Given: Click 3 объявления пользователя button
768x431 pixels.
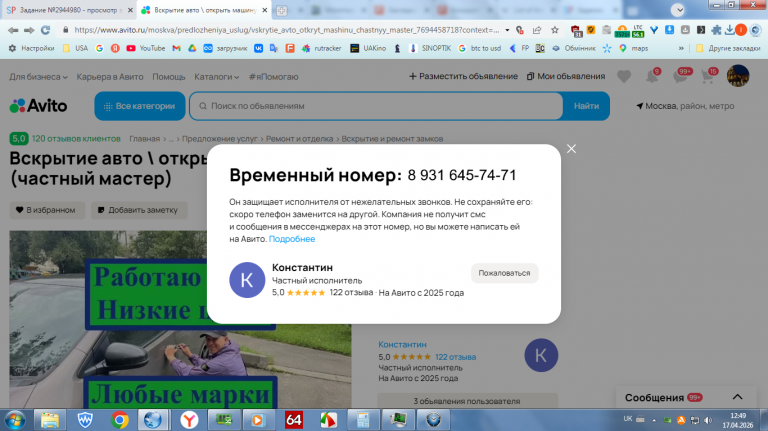Looking at the screenshot, I should pyautogui.click(x=467, y=401).
